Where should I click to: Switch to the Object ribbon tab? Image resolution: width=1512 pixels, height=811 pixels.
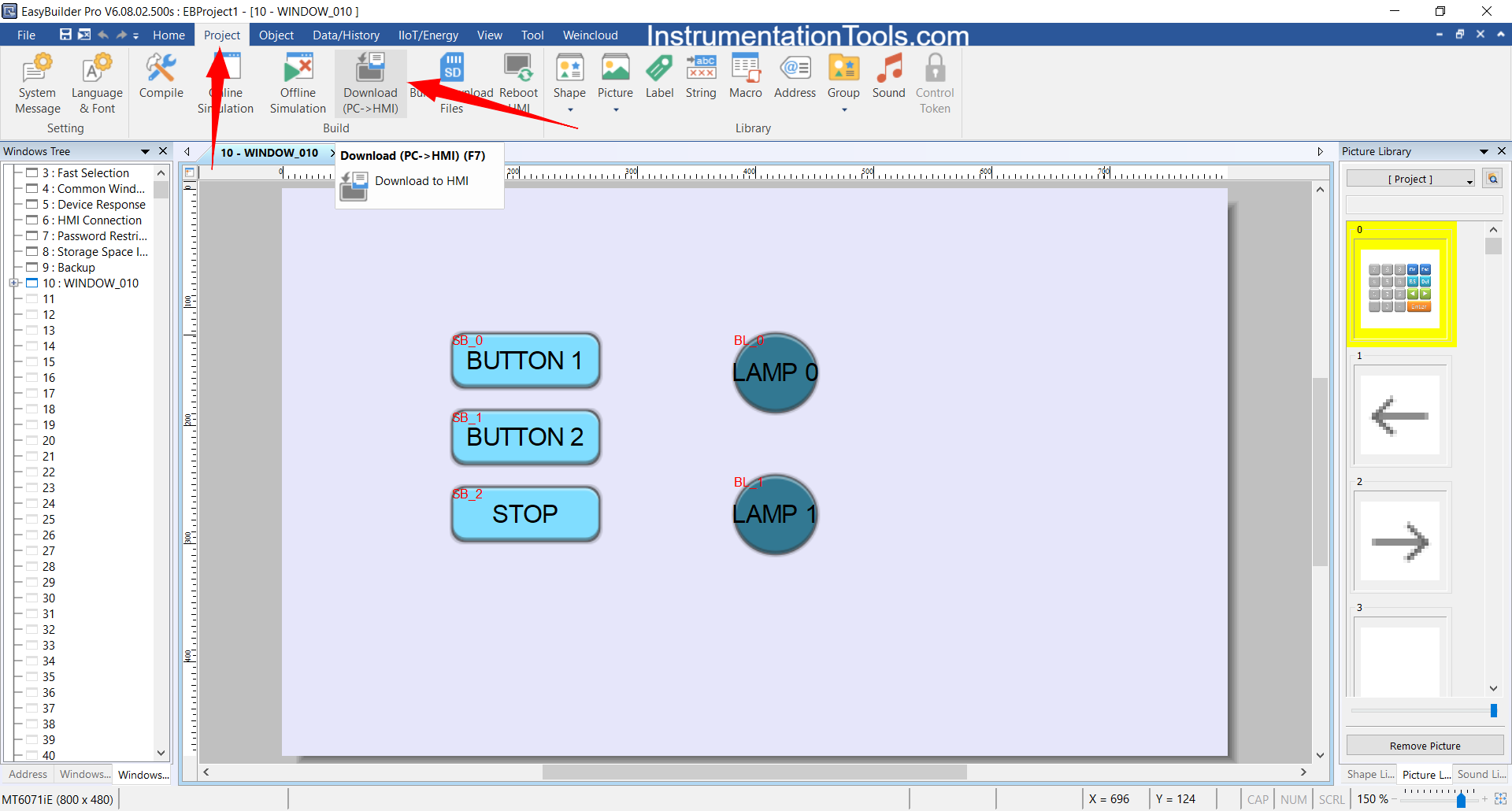(276, 35)
